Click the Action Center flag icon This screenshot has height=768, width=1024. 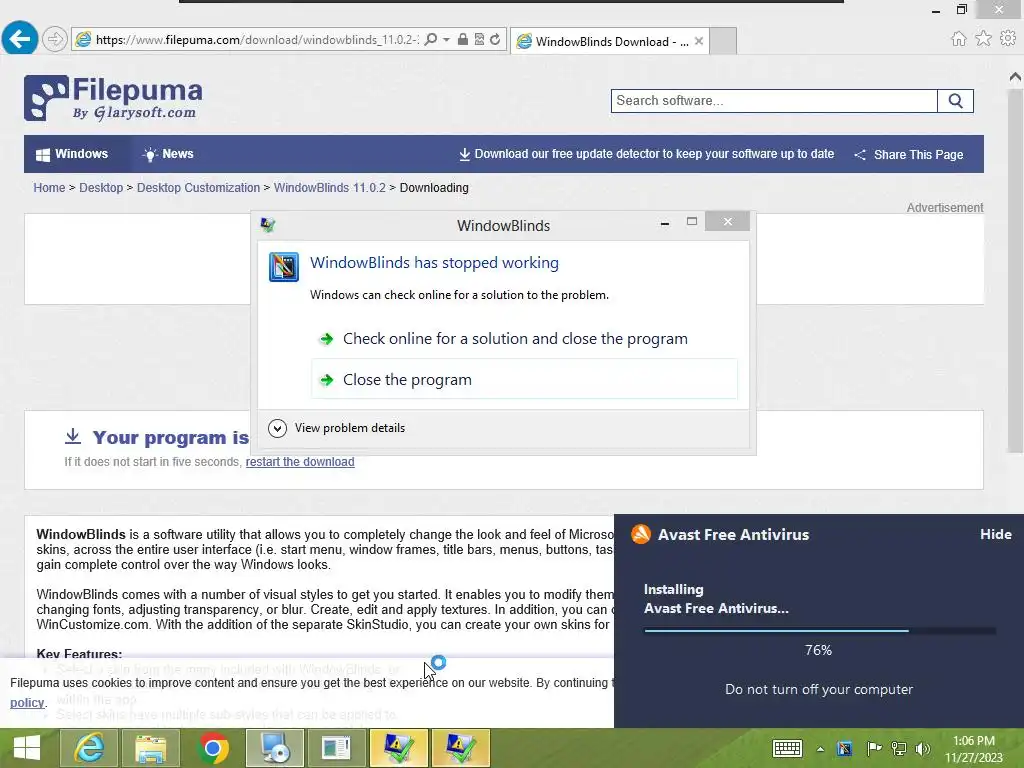pyautogui.click(x=874, y=748)
